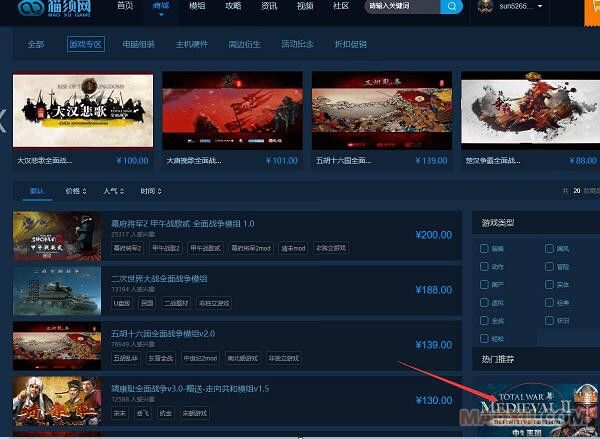Expand the 时间 sort dropdown
The width and height of the screenshot is (600, 439).
click(151, 191)
